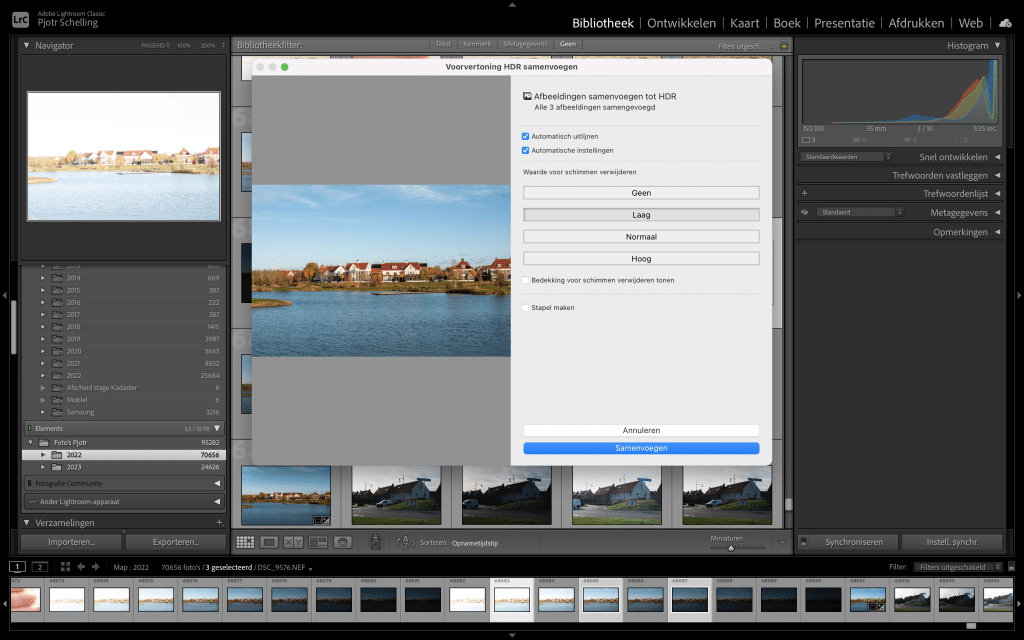Adjust the Miniaturen thumbnail size slider
Image resolution: width=1024 pixels, height=640 pixels.
[x=731, y=548]
